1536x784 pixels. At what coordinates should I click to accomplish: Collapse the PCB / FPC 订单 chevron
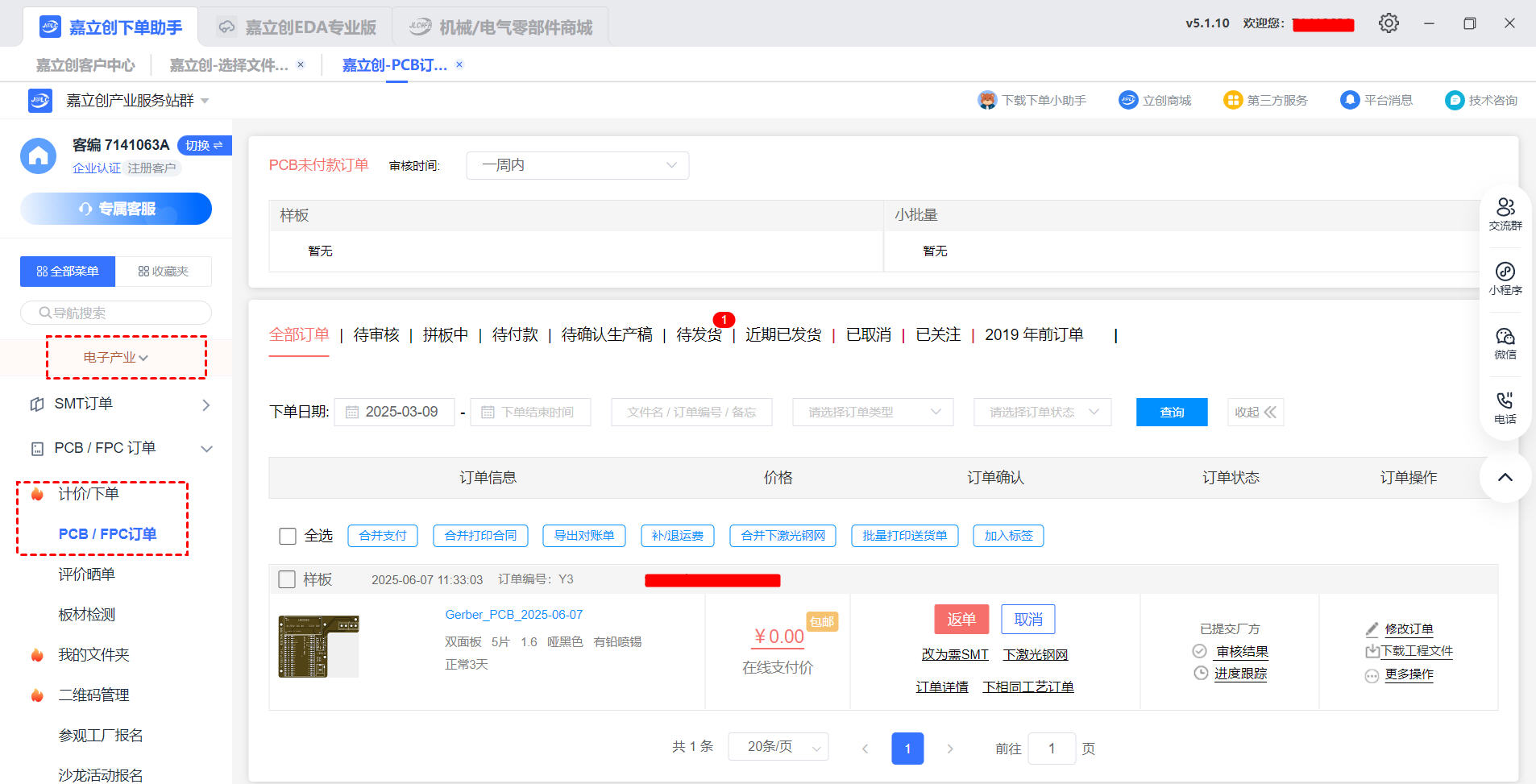[x=207, y=449]
